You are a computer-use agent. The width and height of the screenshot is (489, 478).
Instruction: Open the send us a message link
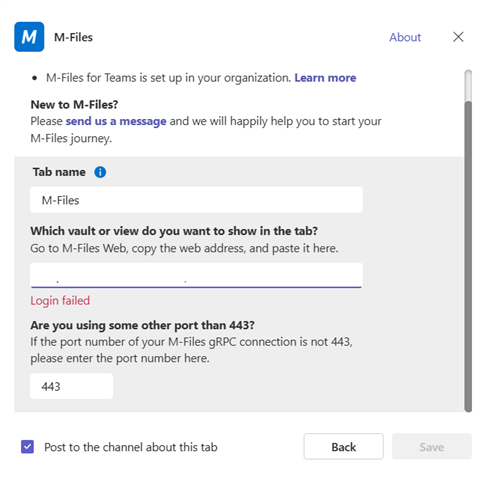point(116,121)
